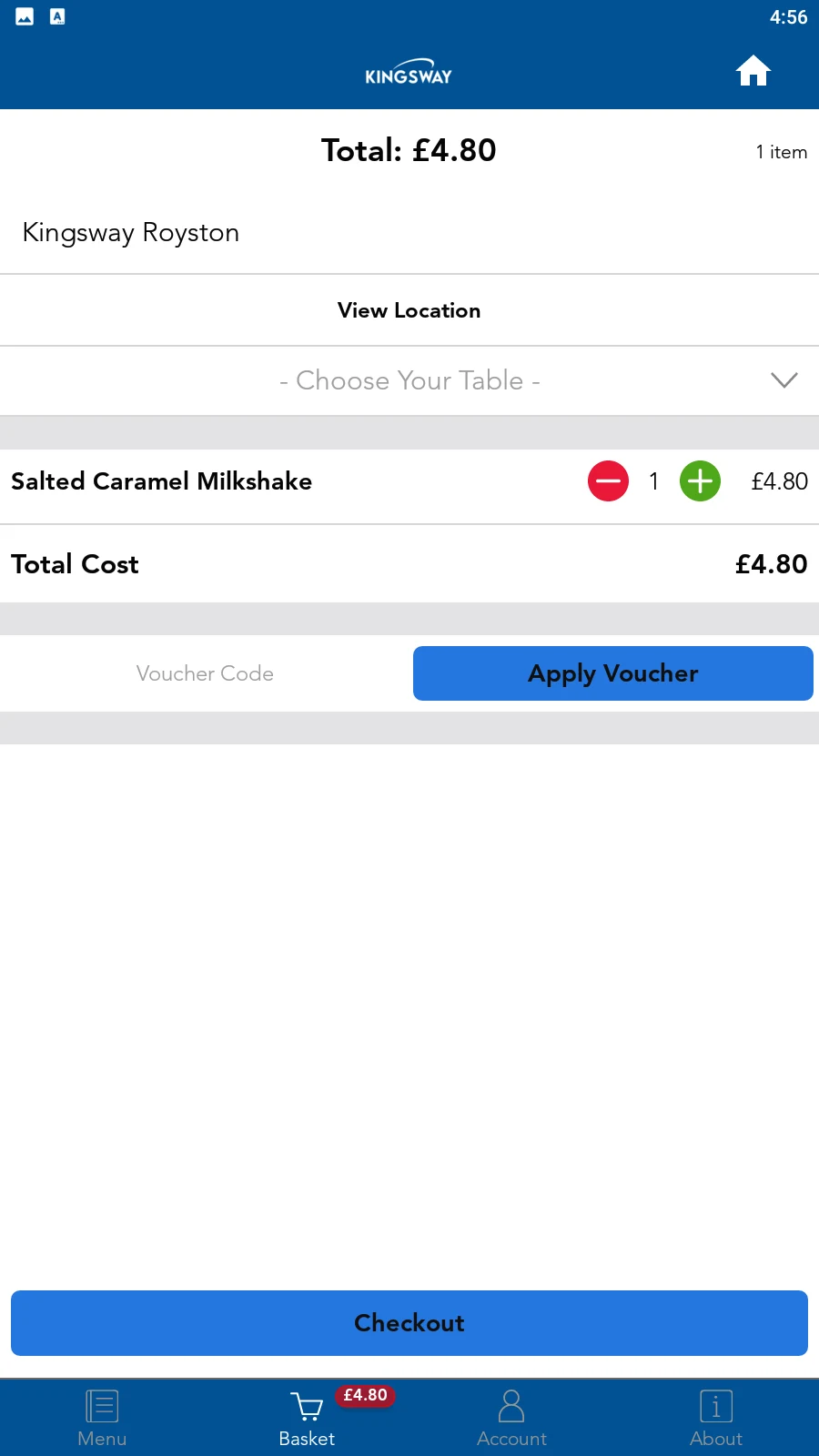Focus the Voucher Code field
Image resolution: width=819 pixels, height=1456 pixels.
[x=205, y=673]
